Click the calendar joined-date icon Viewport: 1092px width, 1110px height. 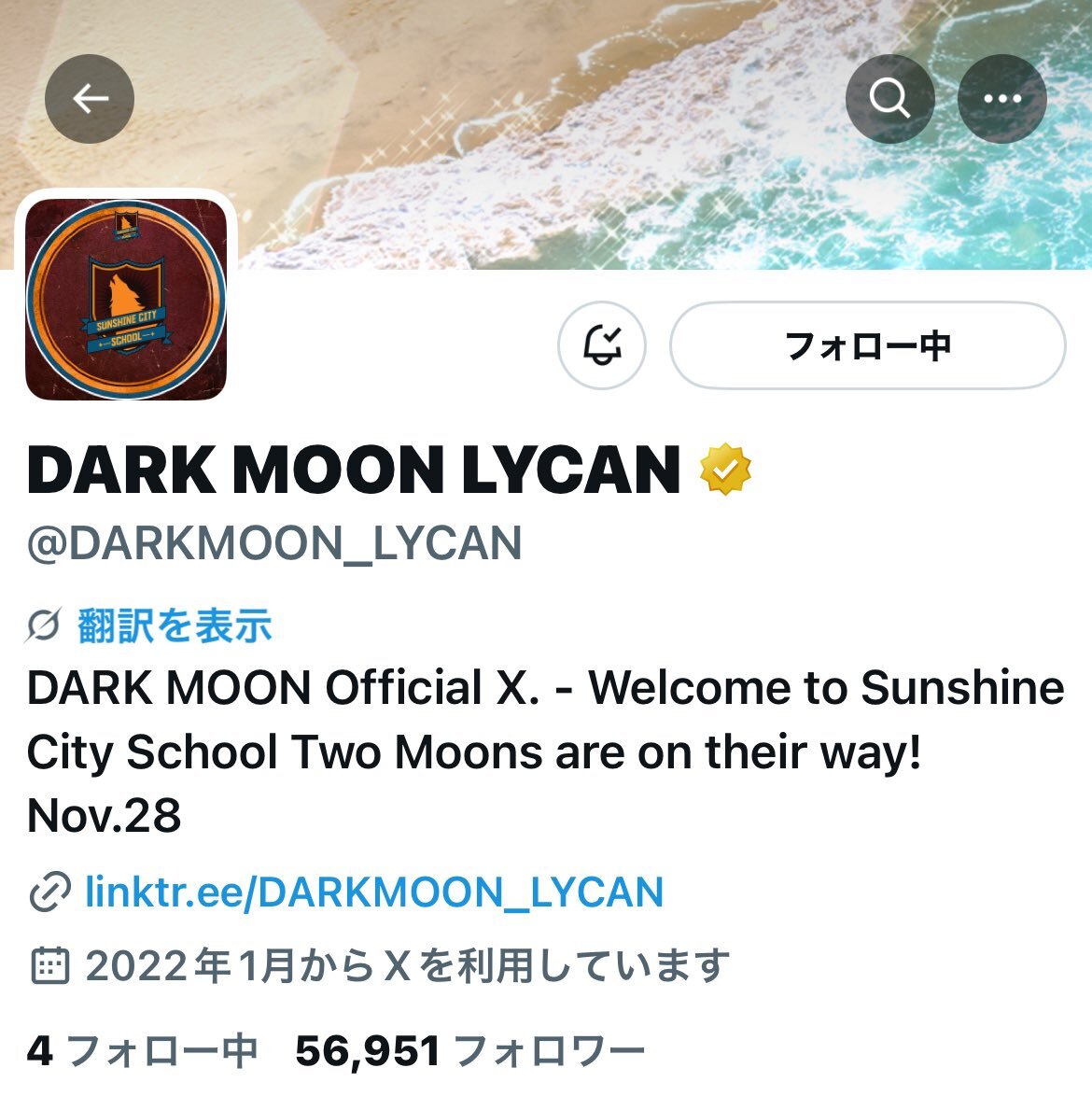[x=49, y=965]
